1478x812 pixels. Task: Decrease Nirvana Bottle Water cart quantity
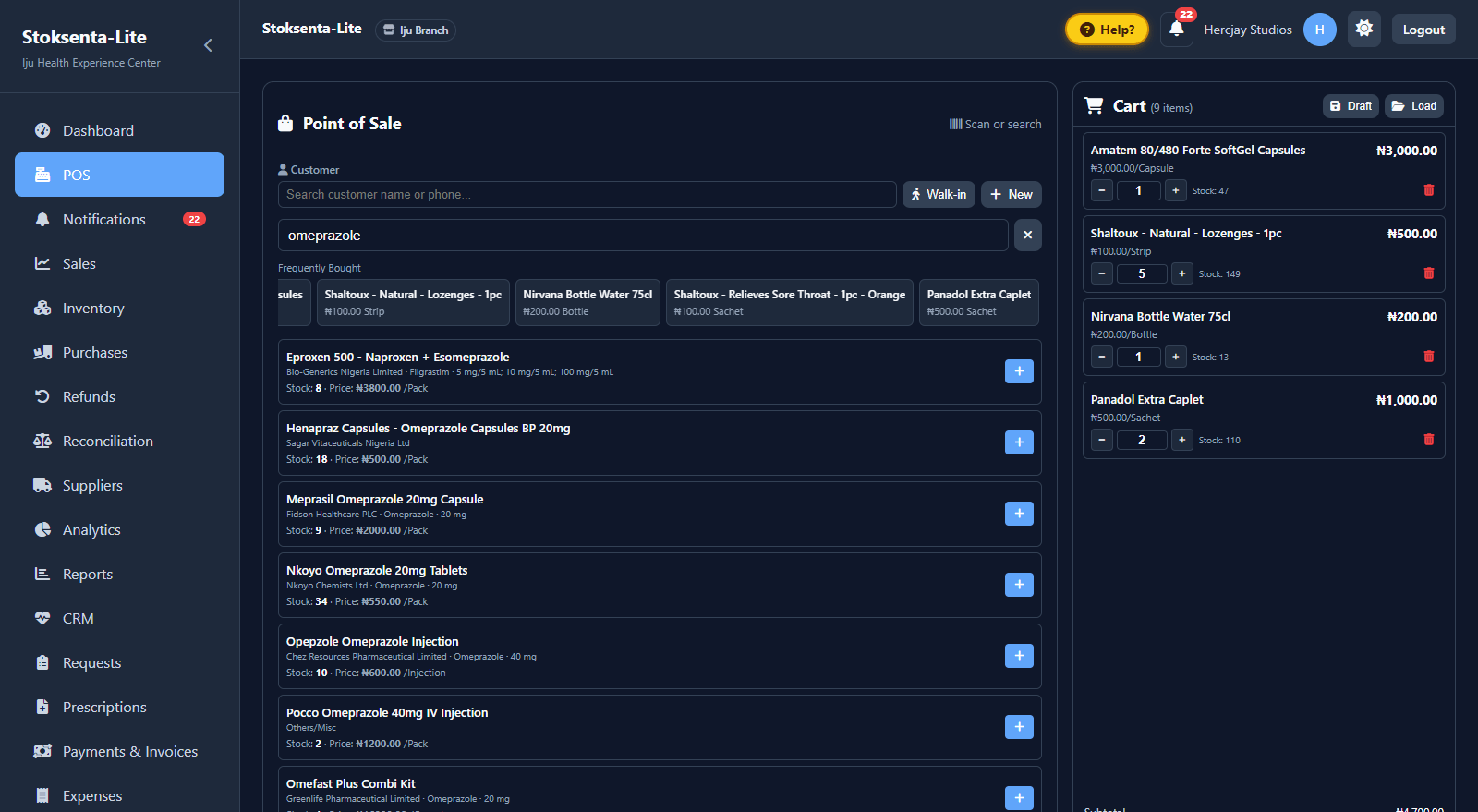click(1102, 357)
